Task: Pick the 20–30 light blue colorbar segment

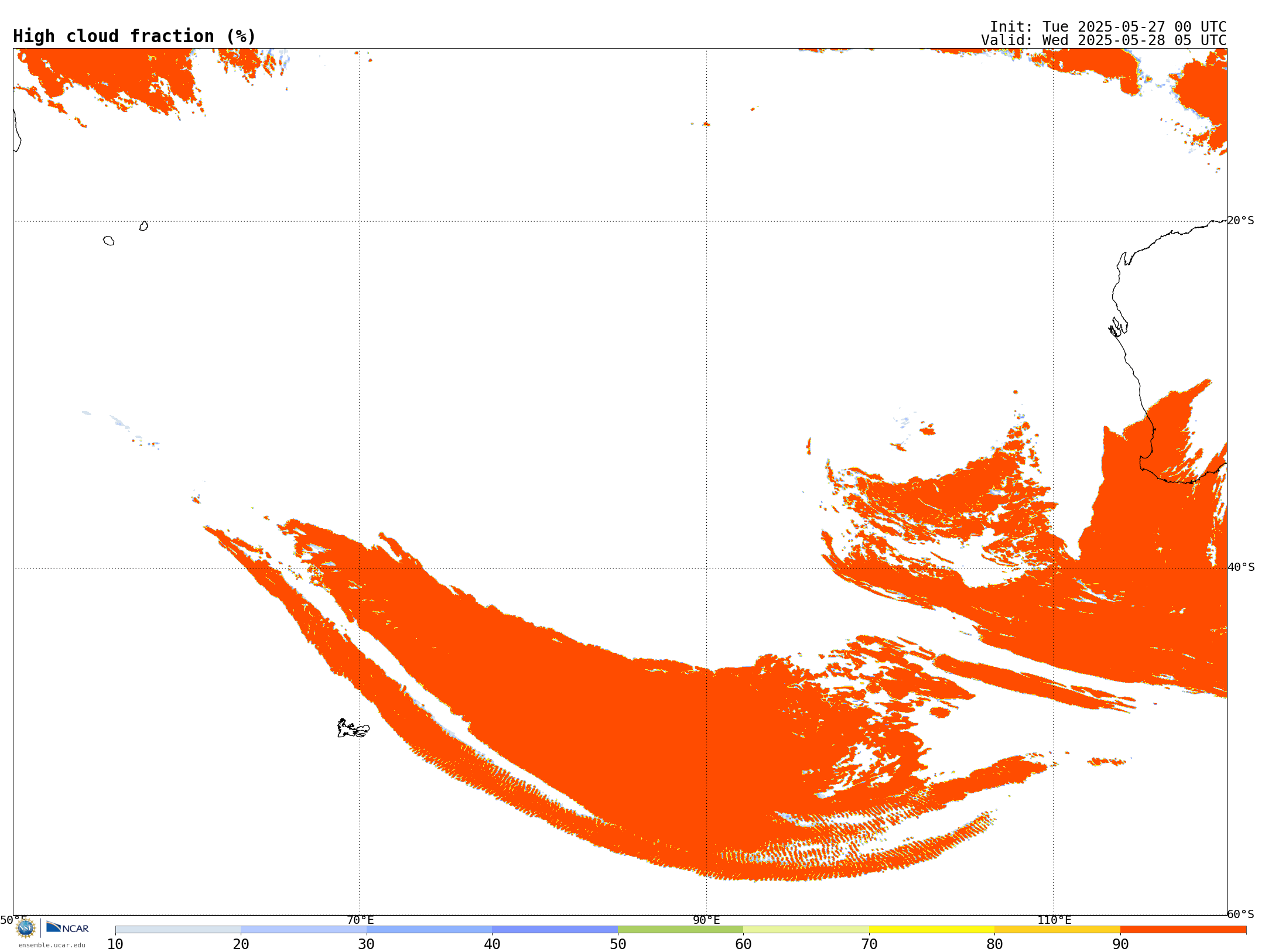Action: (x=303, y=930)
